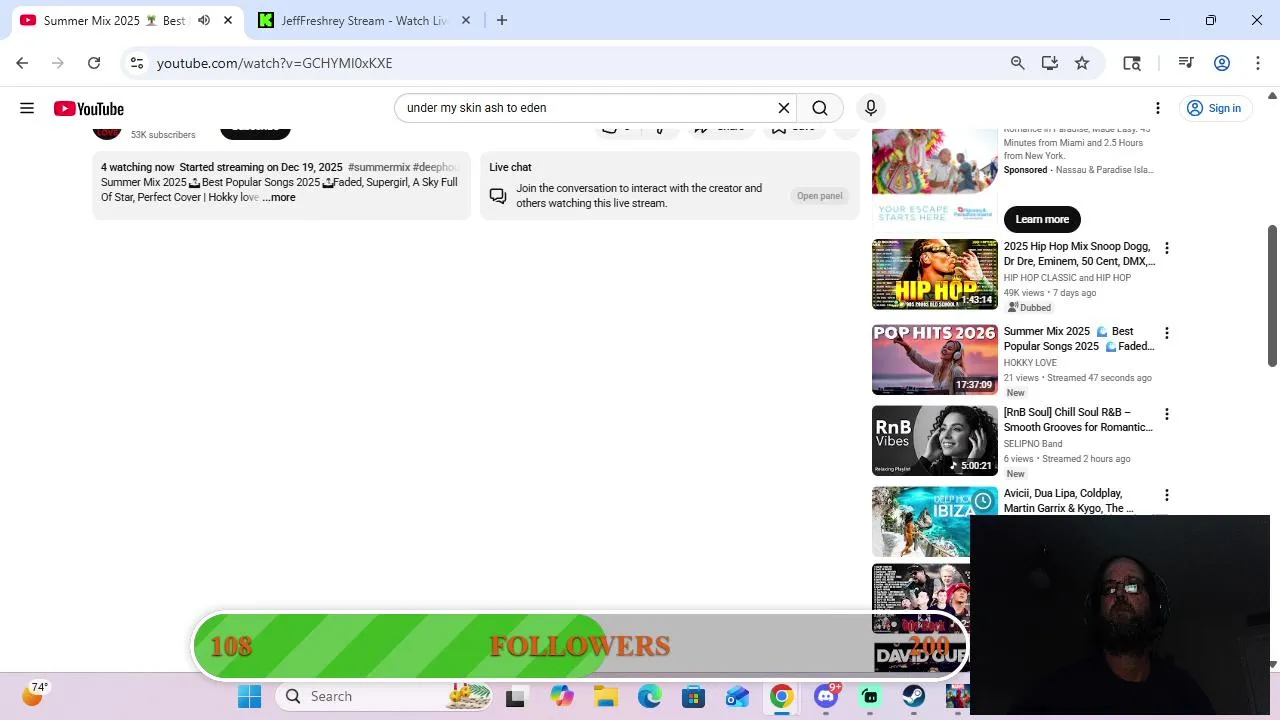Screen dimensions: 1280x720
Task: Open the weather widget showing 74°
Action: pyautogui.click(x=34, y=693)
